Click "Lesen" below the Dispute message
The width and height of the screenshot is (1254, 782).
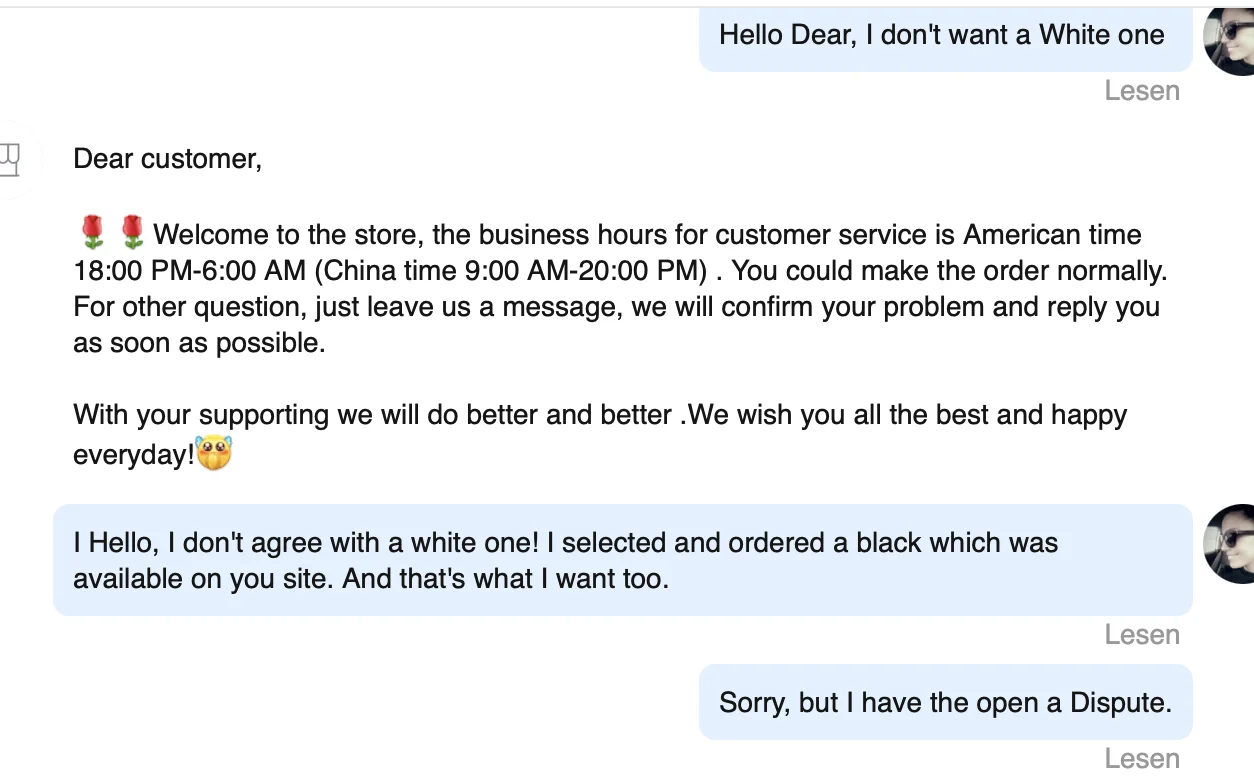pyautogui.click(x=1142, y=759)
